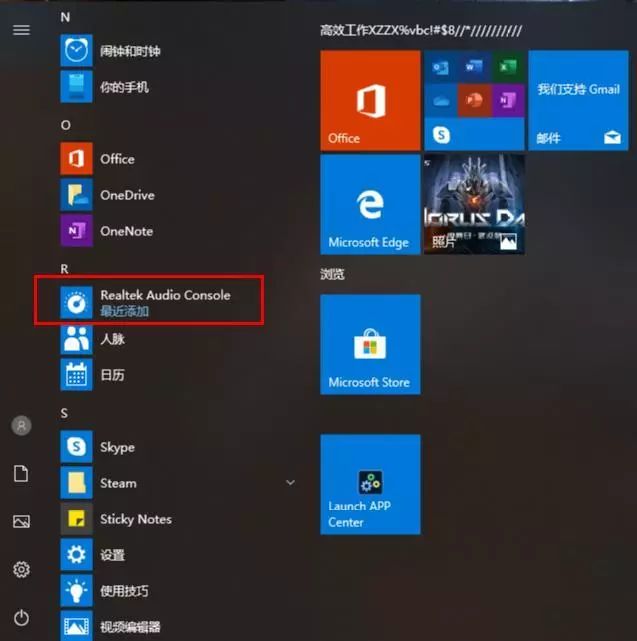Open OneNote icon in the Office apps tile
637x641 pixels.
click(508, 100)
